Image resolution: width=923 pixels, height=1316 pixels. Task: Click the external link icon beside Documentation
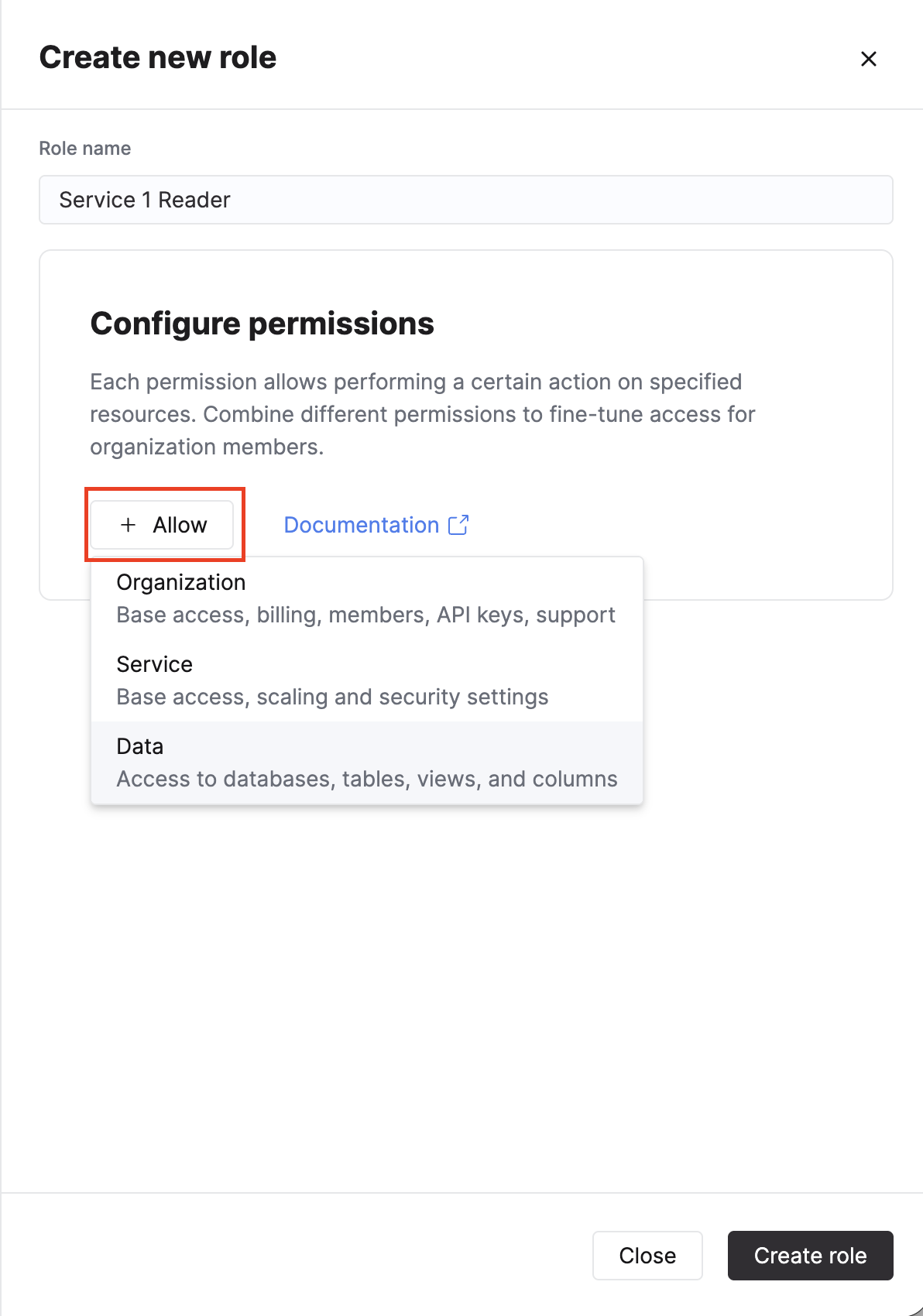(458, 525)
